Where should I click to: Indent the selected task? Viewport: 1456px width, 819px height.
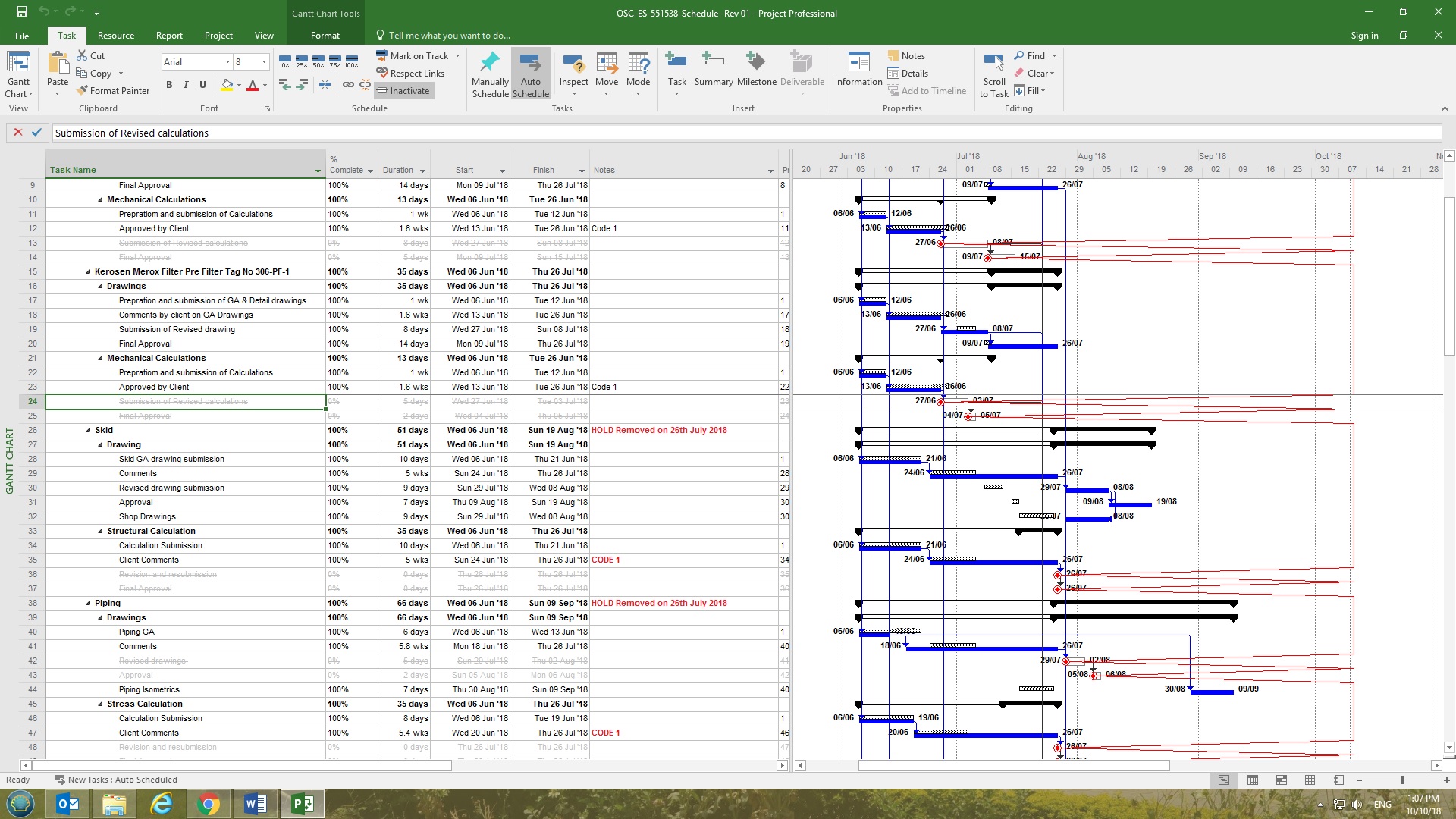[302, 85]
